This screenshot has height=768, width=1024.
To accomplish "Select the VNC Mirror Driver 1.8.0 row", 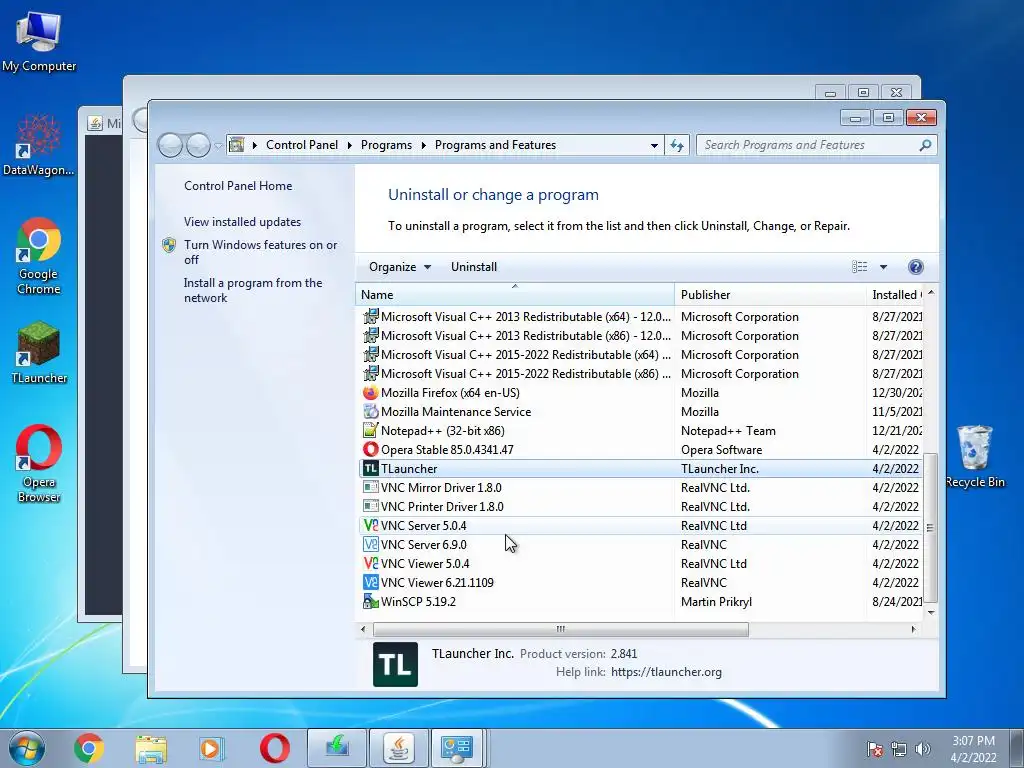I will tap(640, 487).
